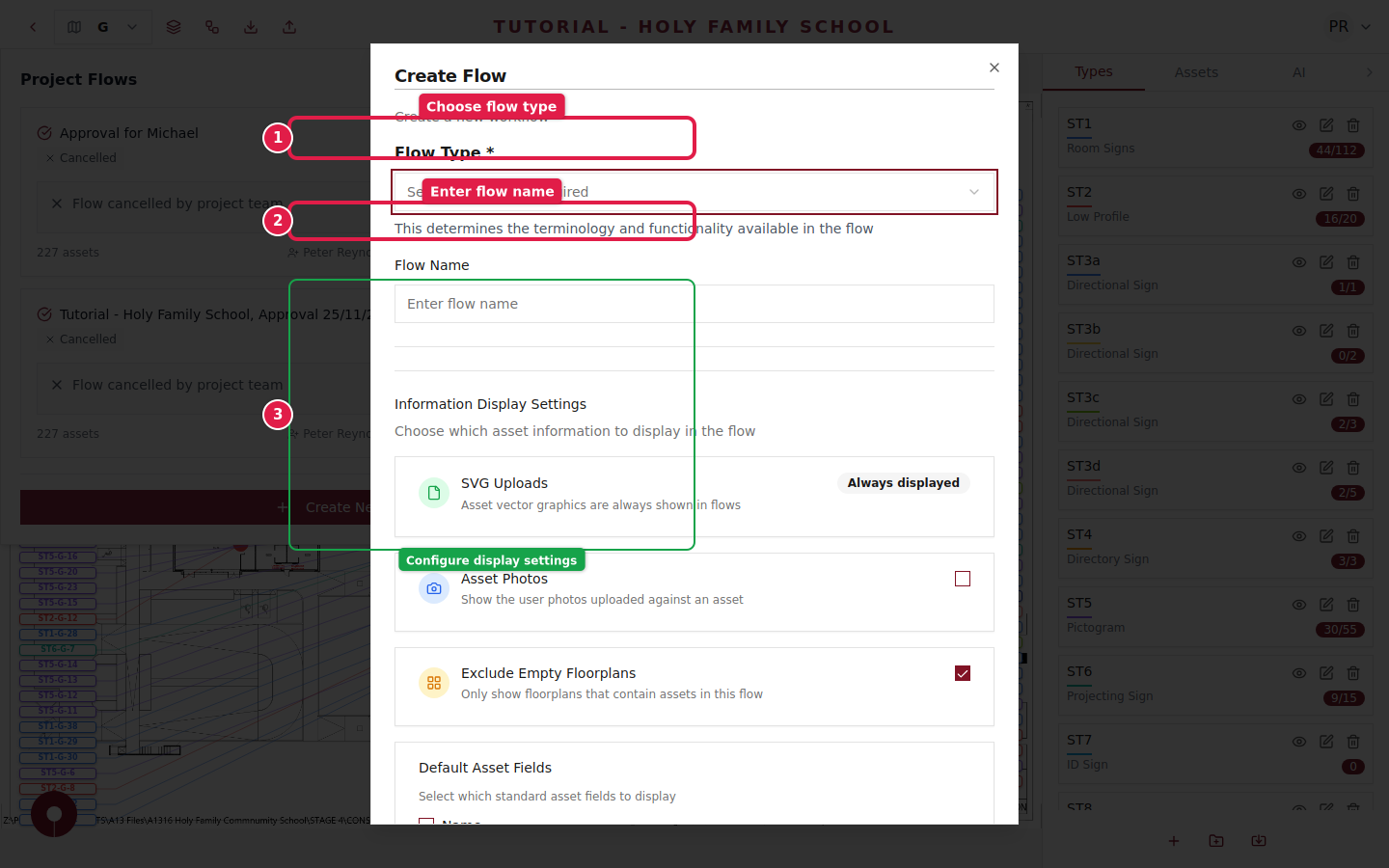The width and height of the screenshot is (1389, 868).
Task: Open the PR user menu
Action: coord(1349,27)
